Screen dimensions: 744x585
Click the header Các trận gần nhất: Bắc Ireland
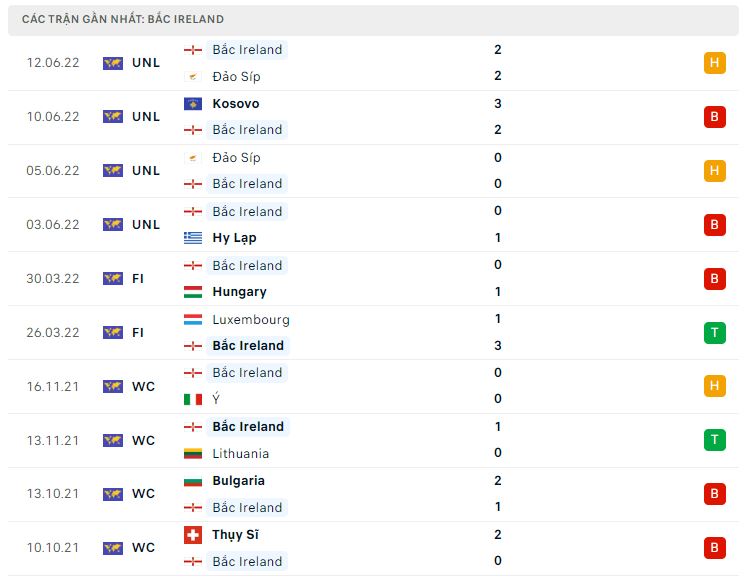click(x=123, y=19)
